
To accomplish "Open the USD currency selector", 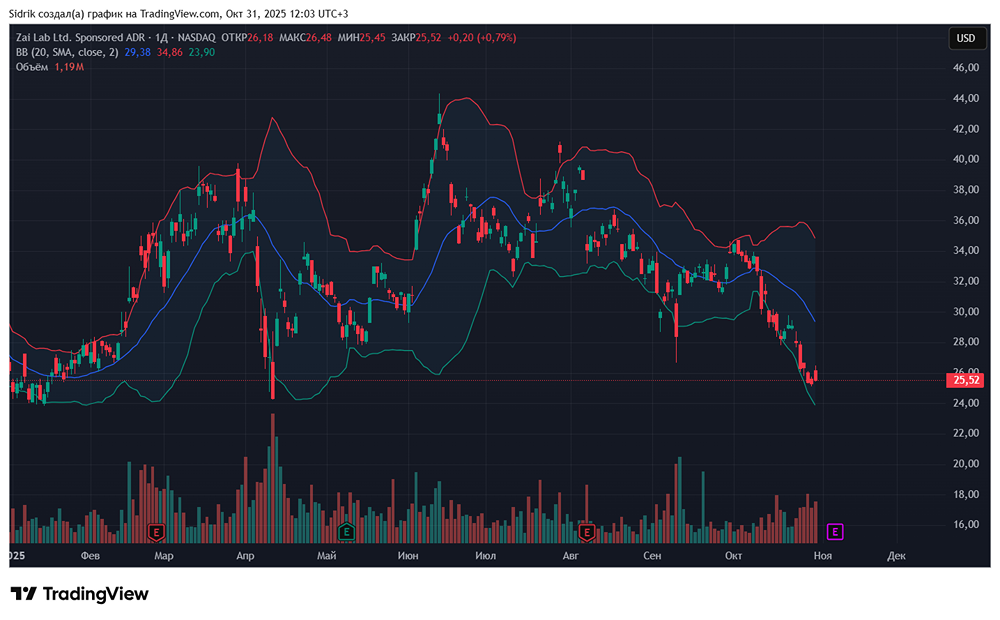I will [x=966, y=38].
